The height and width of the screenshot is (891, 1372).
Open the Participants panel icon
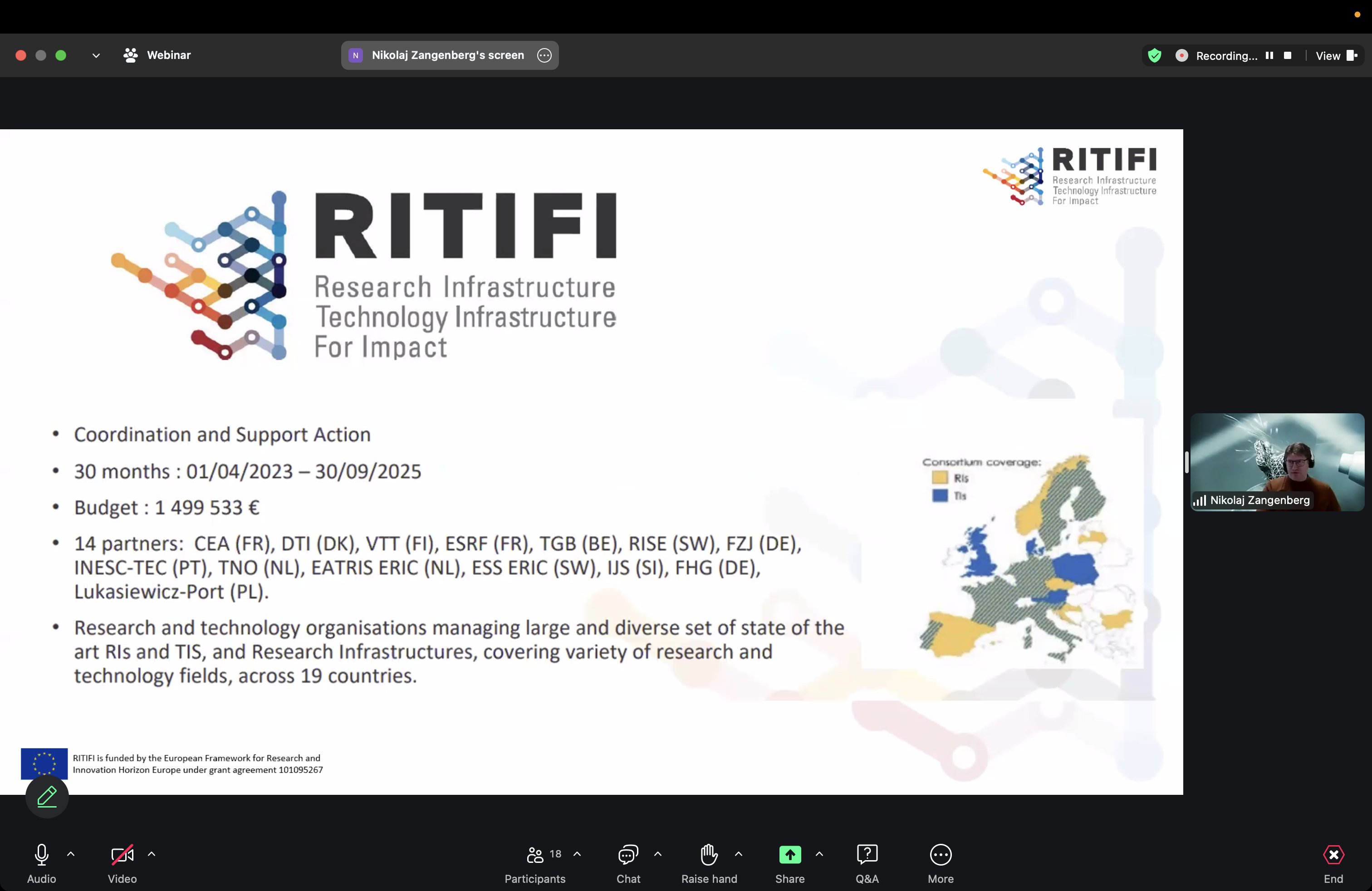535,855
